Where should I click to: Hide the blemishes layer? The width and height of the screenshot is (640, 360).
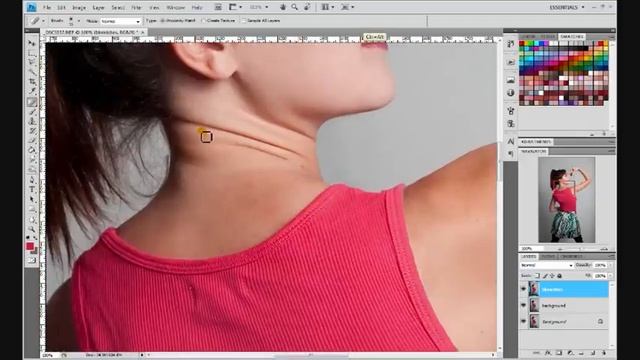524,289
